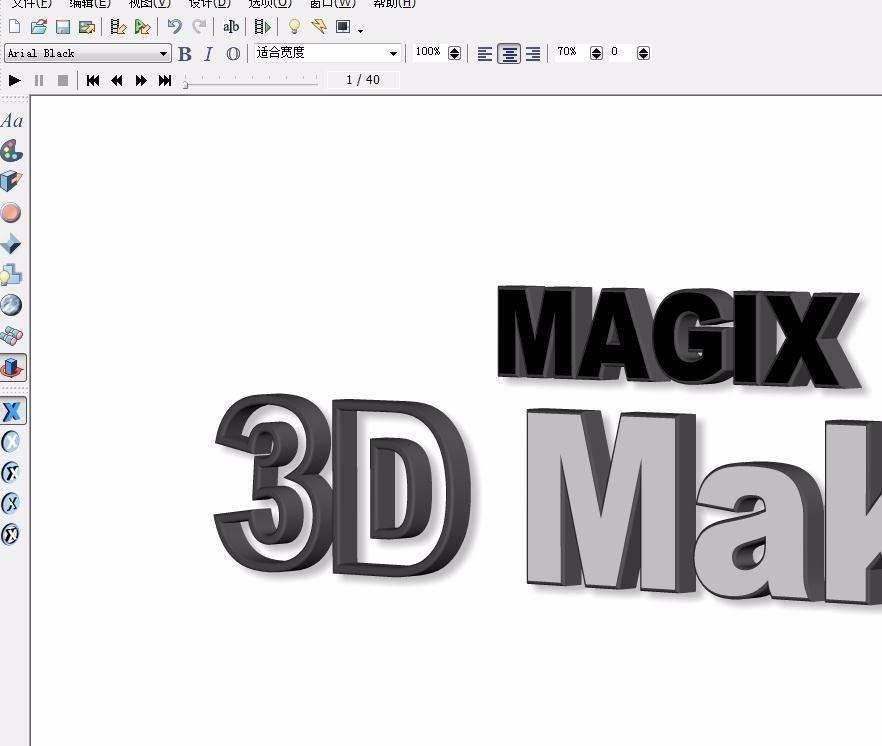Toggle italic formatting on the text

(208, 53)
